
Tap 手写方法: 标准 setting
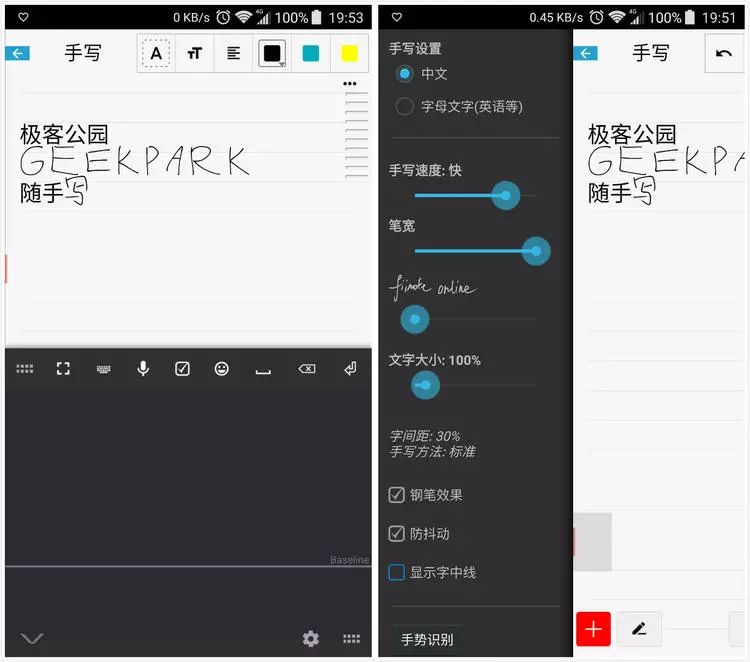(x=432, y=451)
